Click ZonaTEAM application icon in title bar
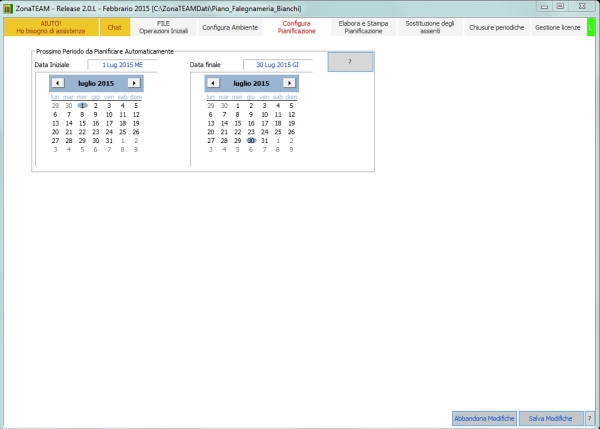Viewport: 600px width, 429px height. [x=8, y=8]
